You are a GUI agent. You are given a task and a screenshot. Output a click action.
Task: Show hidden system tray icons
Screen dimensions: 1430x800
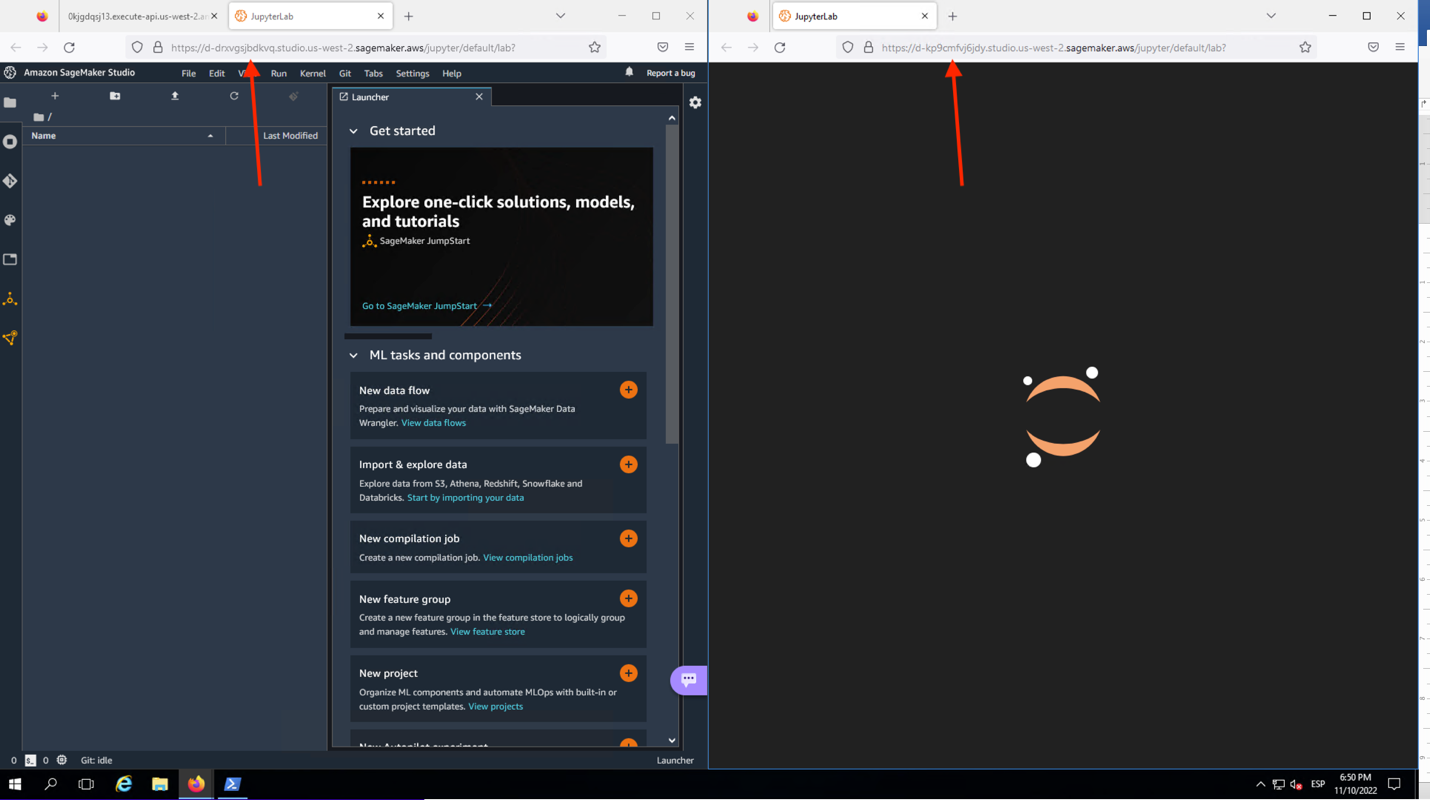1260,784
